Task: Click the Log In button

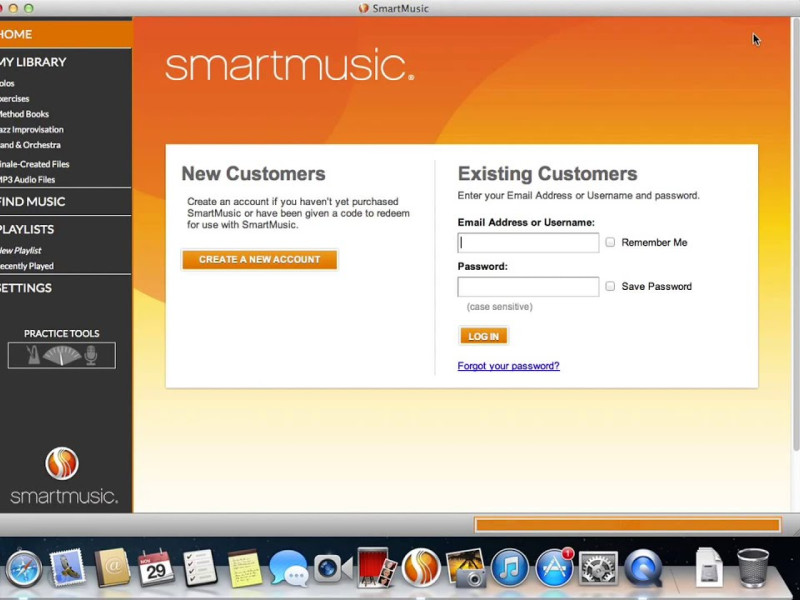Action: [484, 336]
